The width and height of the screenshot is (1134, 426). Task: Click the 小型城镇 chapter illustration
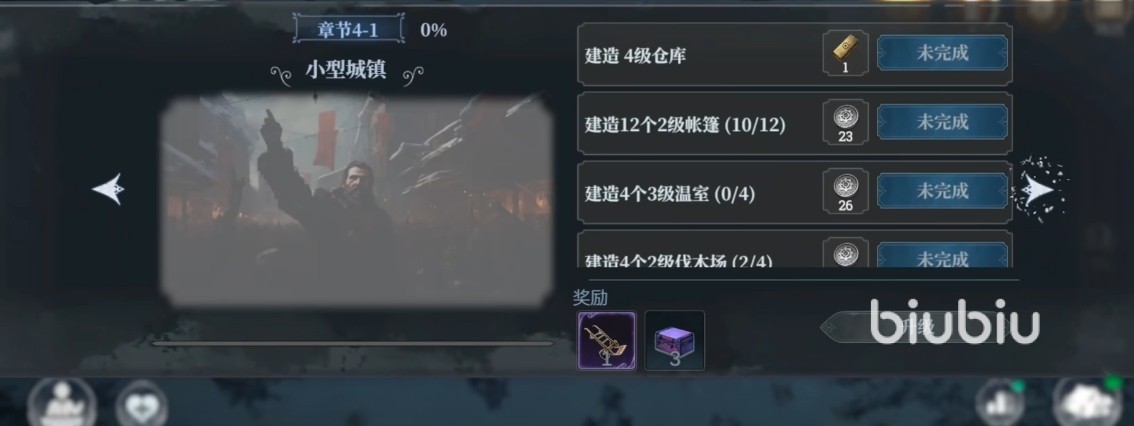[x=357, y=200]
